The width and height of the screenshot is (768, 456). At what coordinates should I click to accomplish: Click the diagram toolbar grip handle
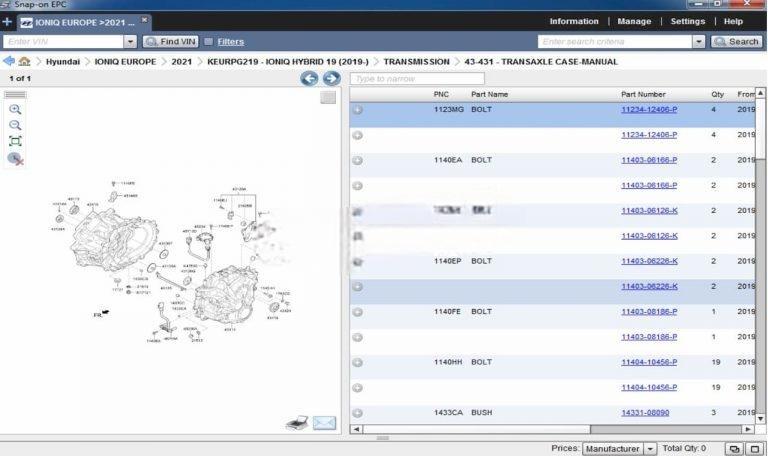[15, 95]
